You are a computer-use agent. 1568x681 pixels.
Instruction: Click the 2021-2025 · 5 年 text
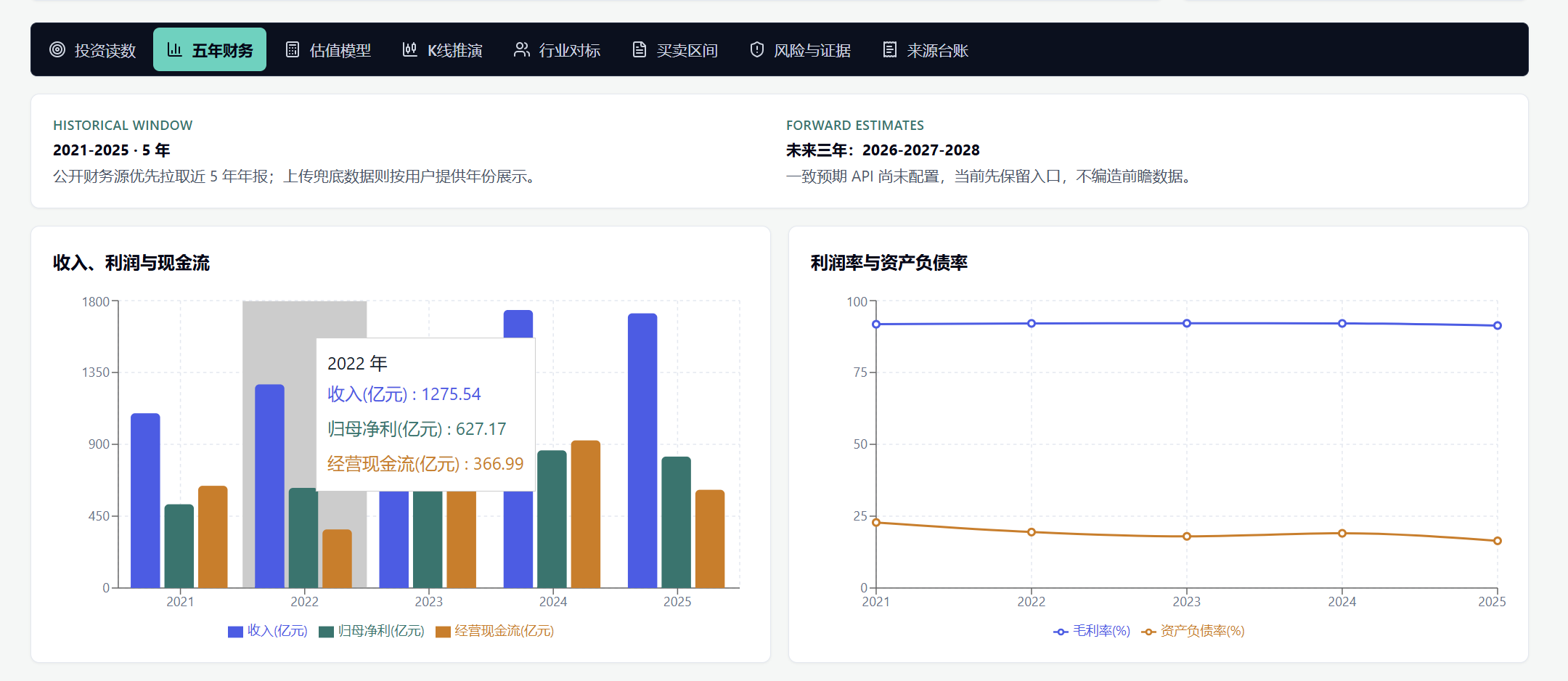(112, 150)
